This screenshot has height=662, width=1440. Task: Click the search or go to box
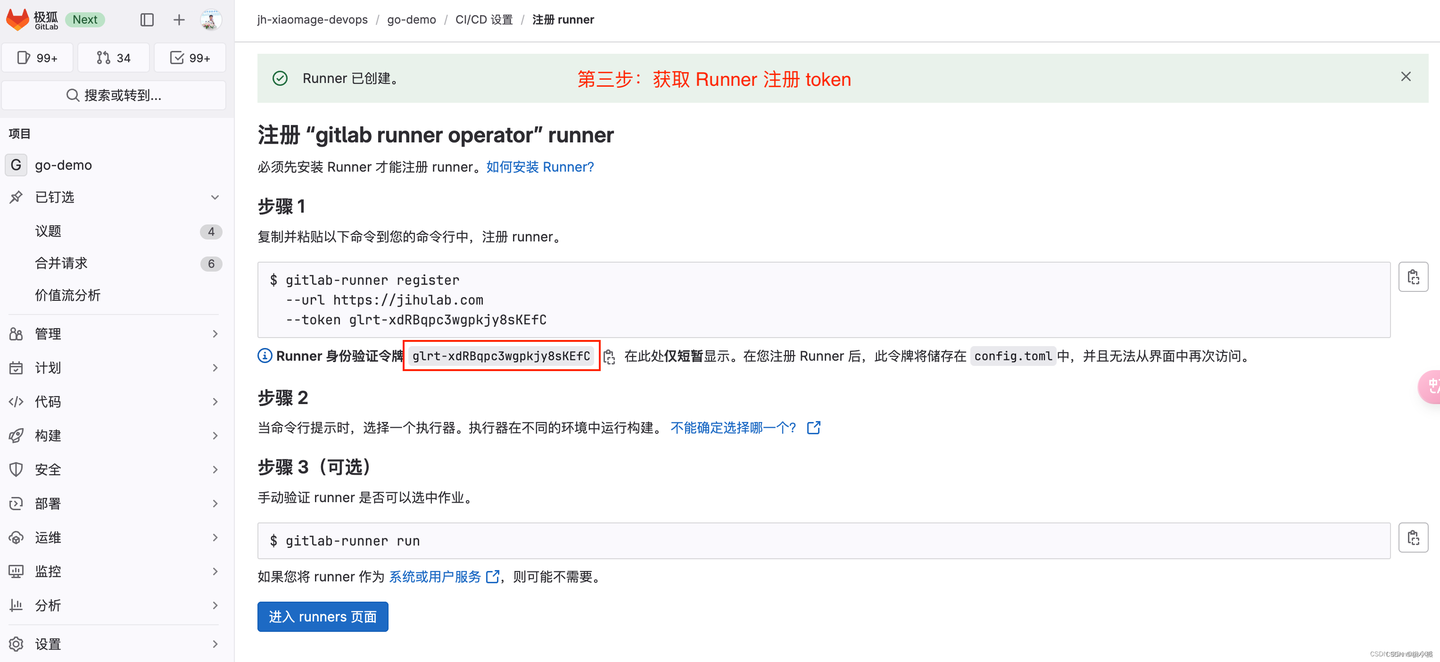[114, 95]
